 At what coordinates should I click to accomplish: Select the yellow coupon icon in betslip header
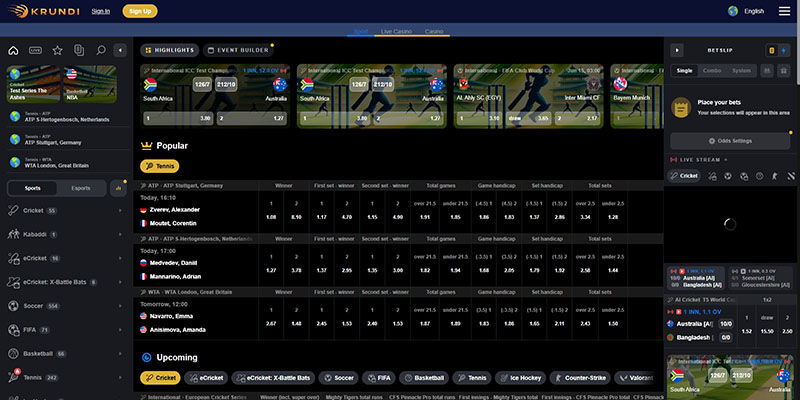[772, 51]
